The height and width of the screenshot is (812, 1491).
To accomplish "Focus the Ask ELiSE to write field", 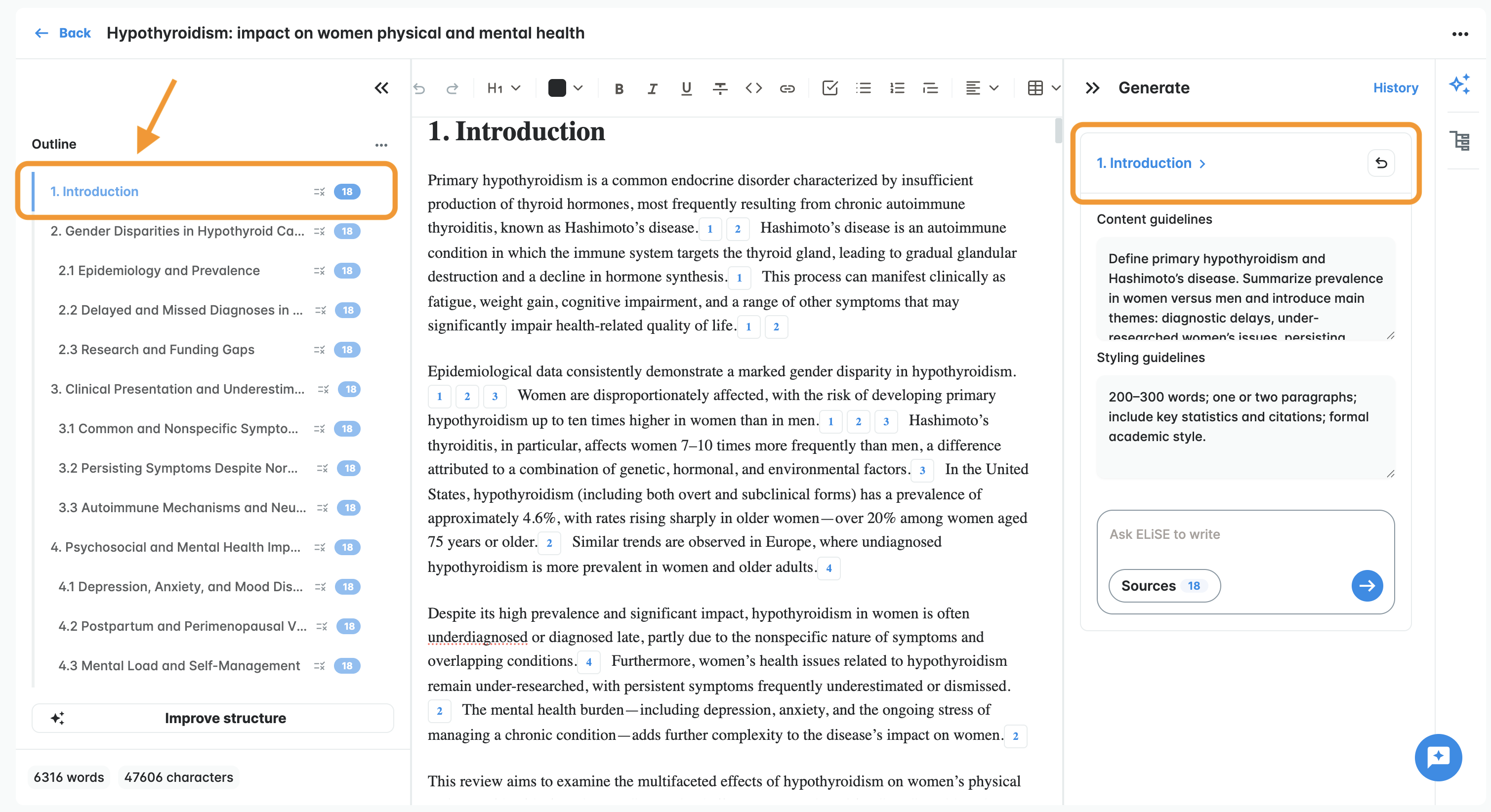I will coord(1244,534).
